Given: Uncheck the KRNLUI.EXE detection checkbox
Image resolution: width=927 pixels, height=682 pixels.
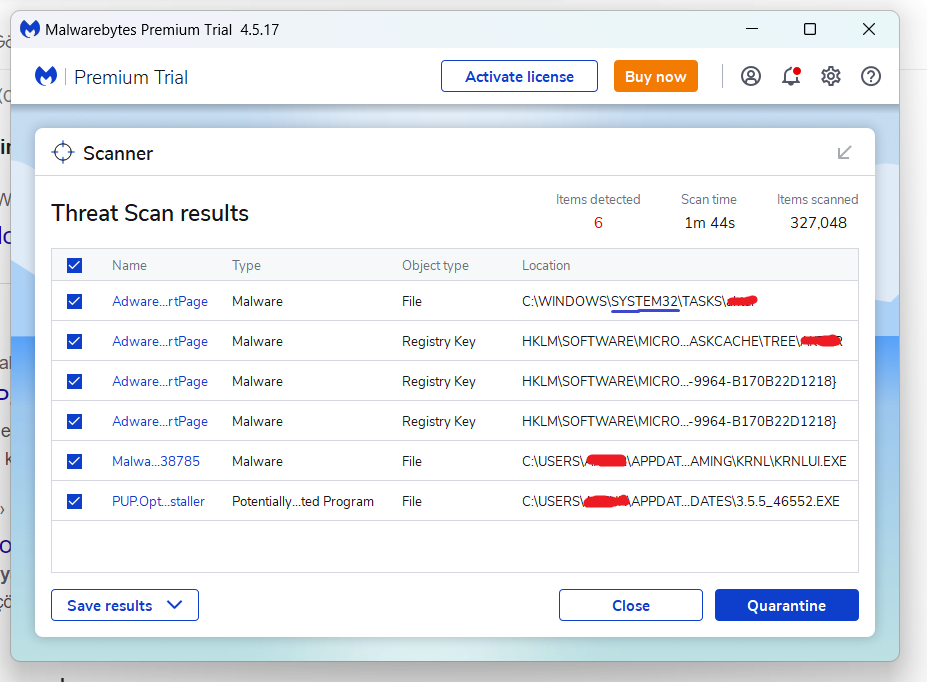Looking at the screenshot, I should (x=74, y=461).
